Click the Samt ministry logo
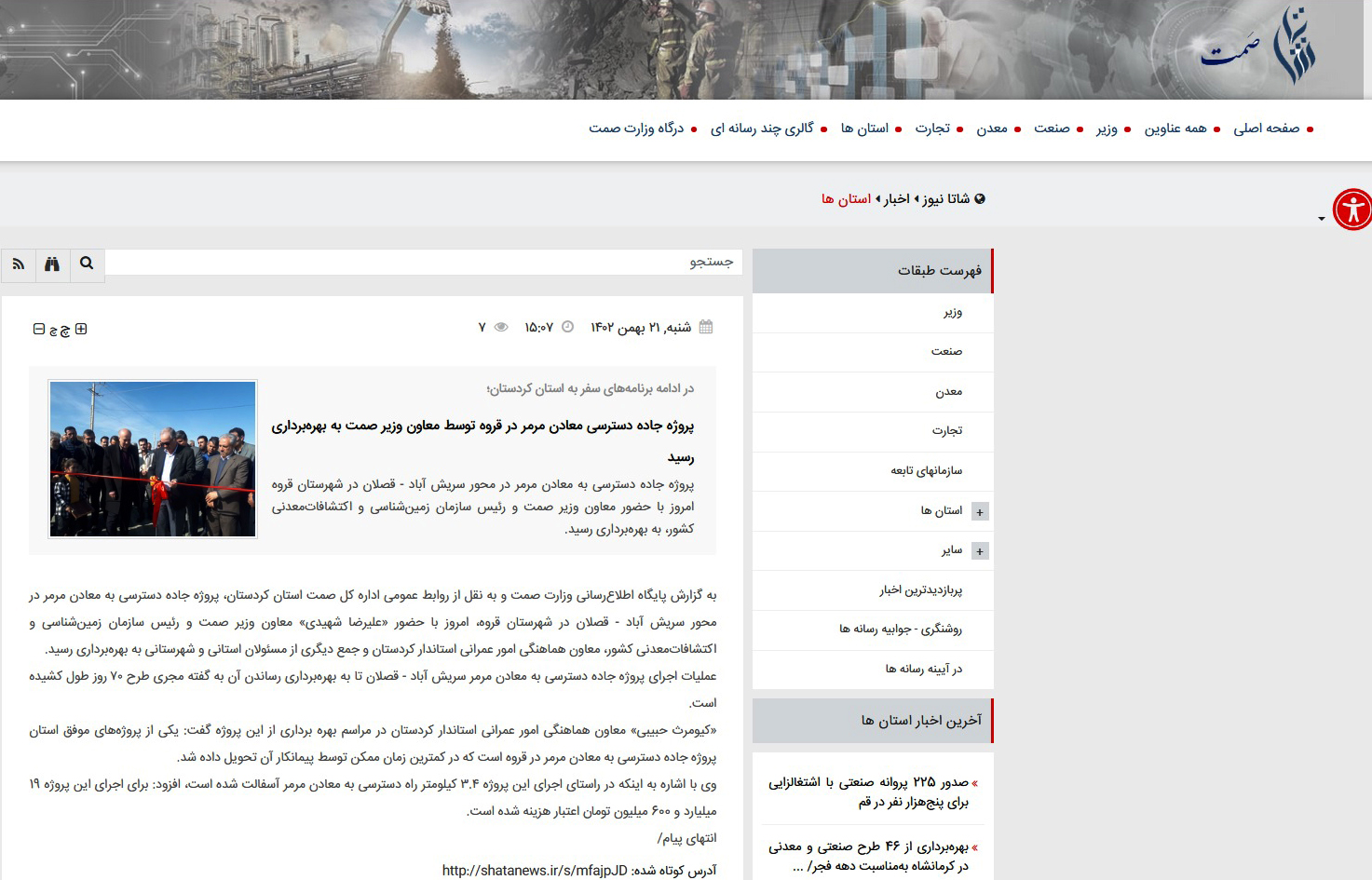Viewport: 1372px width, 880px height. tap(1259, 47)
